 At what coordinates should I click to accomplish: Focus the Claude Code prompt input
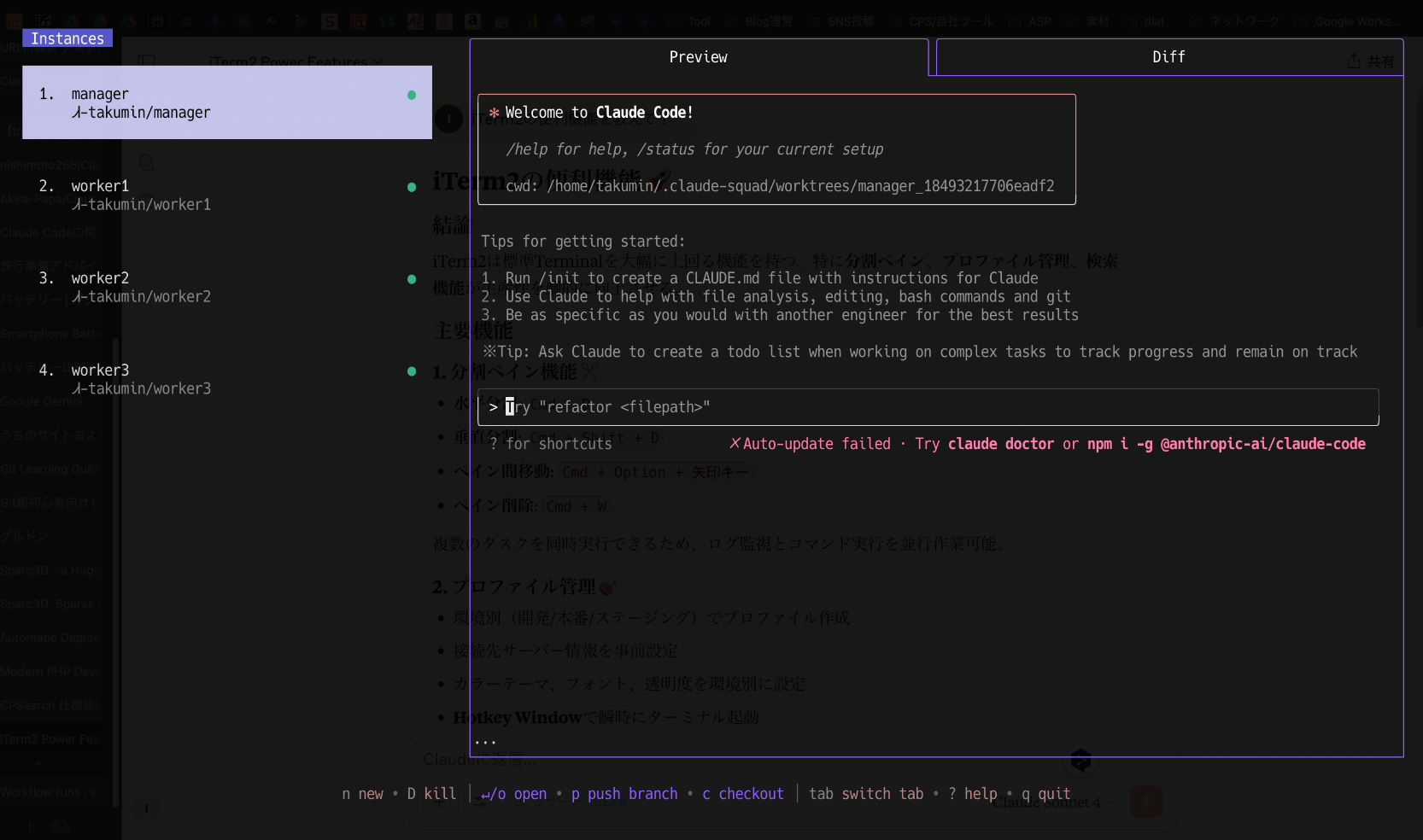(x=928, y=407)
